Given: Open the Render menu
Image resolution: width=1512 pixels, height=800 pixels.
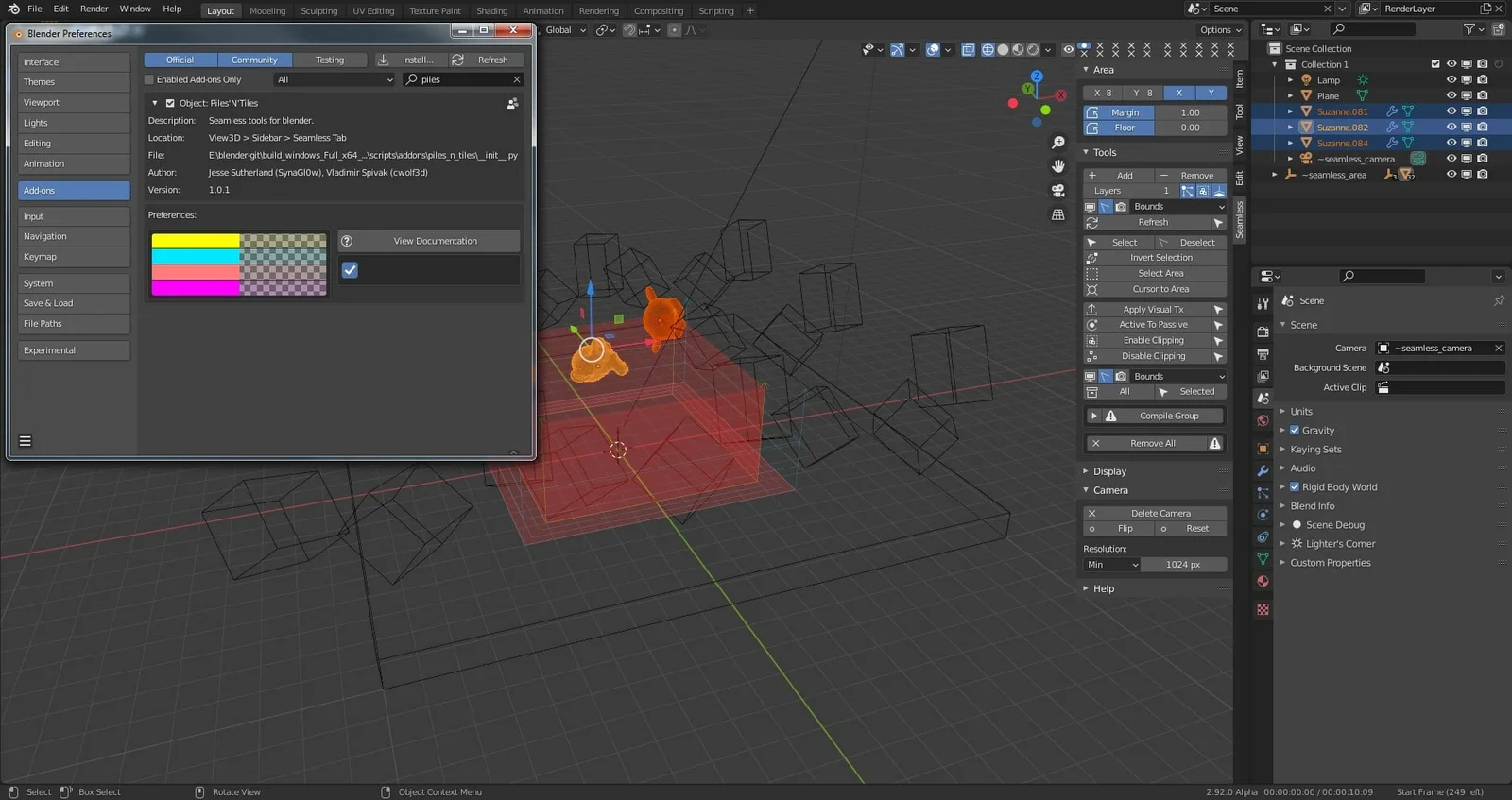Looking at the screenshot, I should click(x=94, y=9).
